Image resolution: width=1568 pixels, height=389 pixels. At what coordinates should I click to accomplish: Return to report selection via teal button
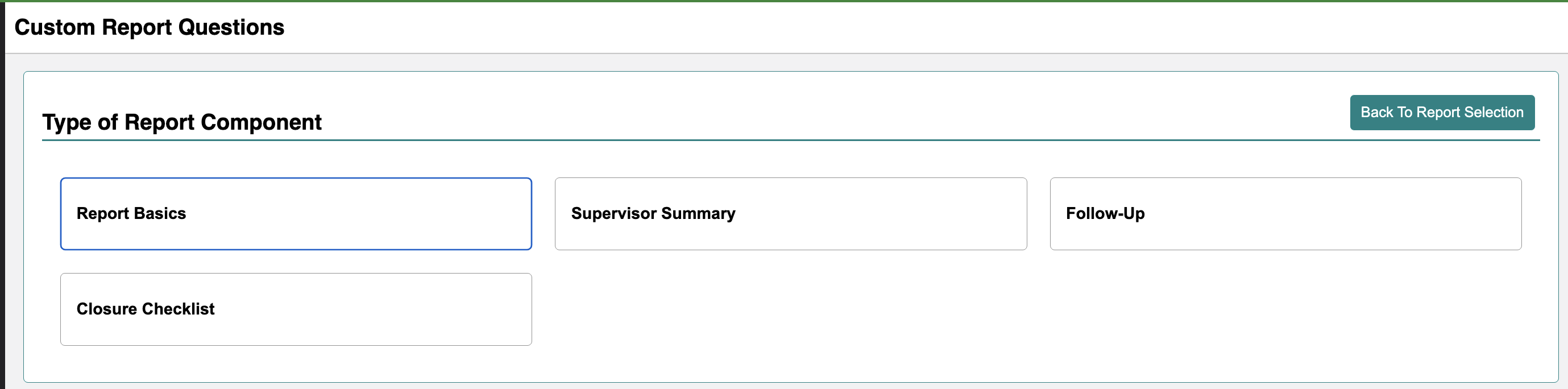click(1442, 113)
